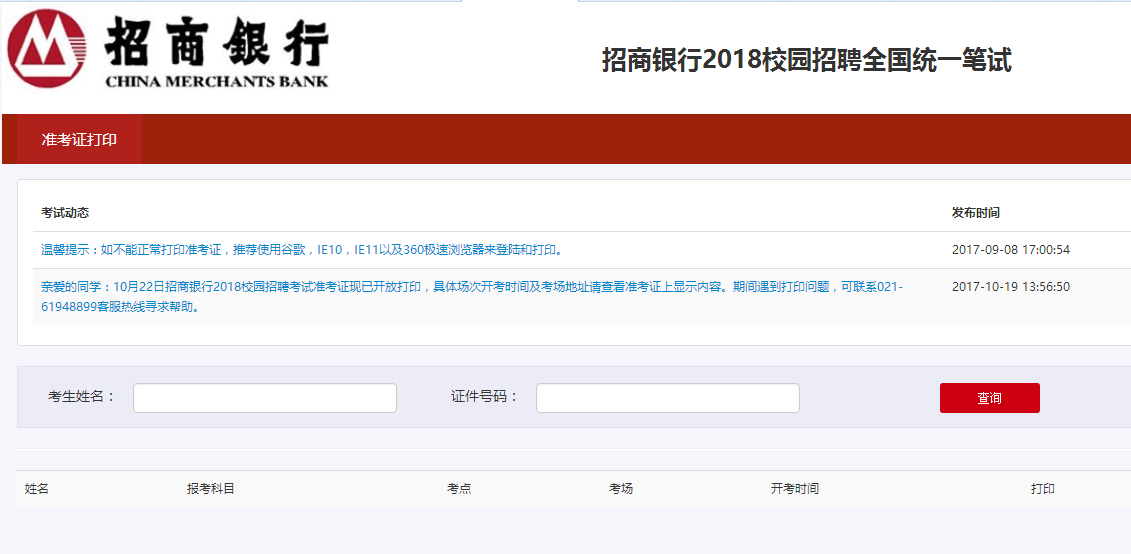Image resolution: width=1131 pixels, height=554 pixels.
Task: Click the 考点 table header
Action: pyautogui.click(x=459, y=488)
